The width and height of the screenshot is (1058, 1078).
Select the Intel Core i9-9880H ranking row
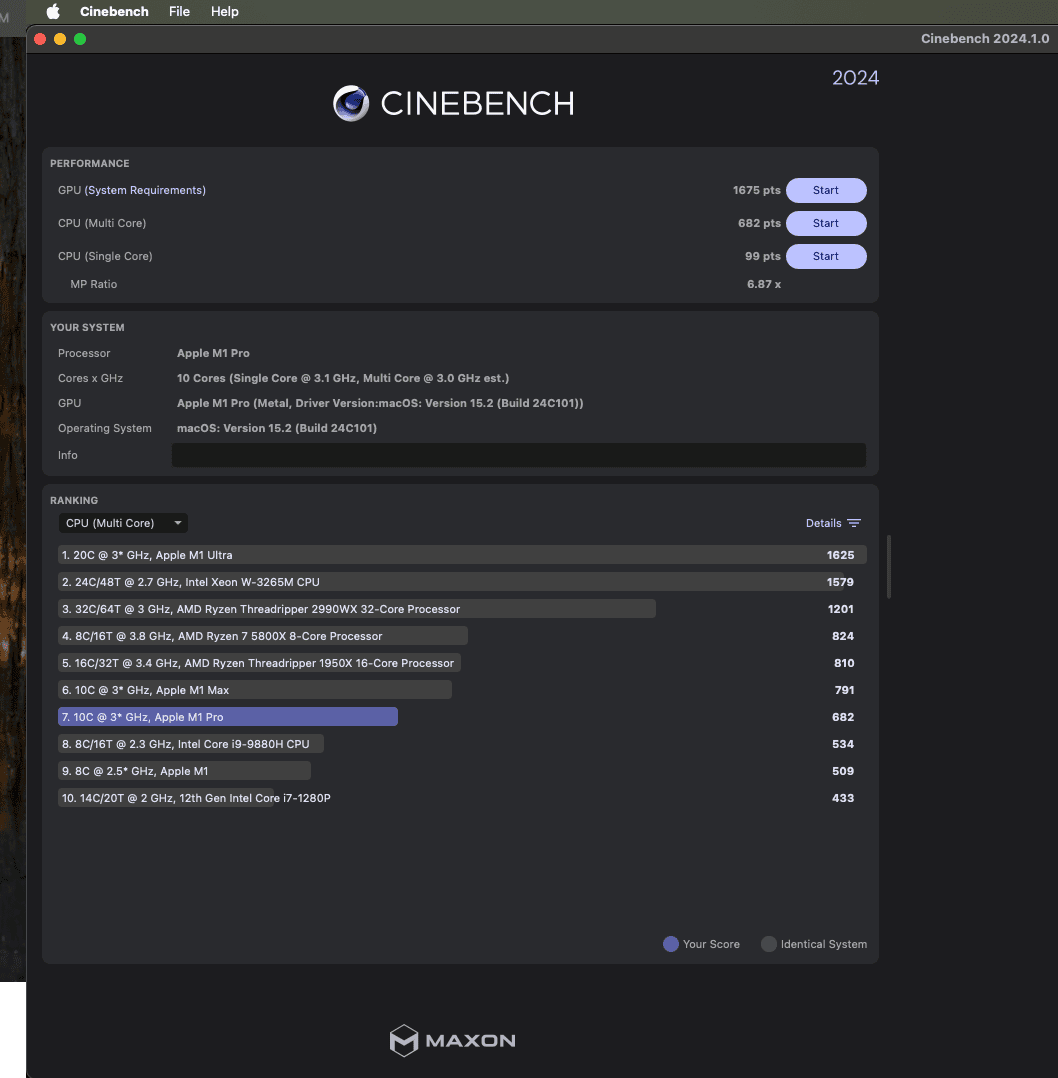pos(462,744)
